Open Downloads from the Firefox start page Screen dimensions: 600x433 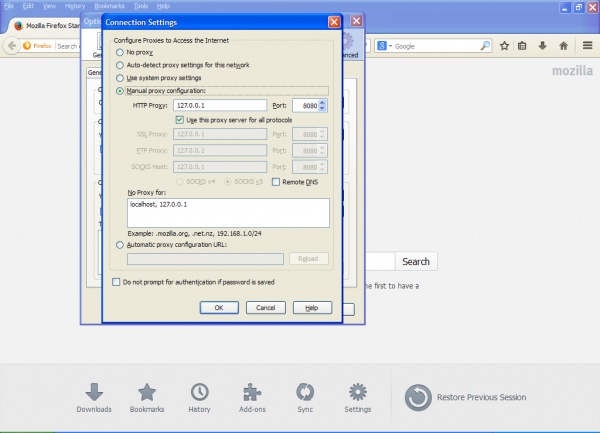[x=94, y=398]
